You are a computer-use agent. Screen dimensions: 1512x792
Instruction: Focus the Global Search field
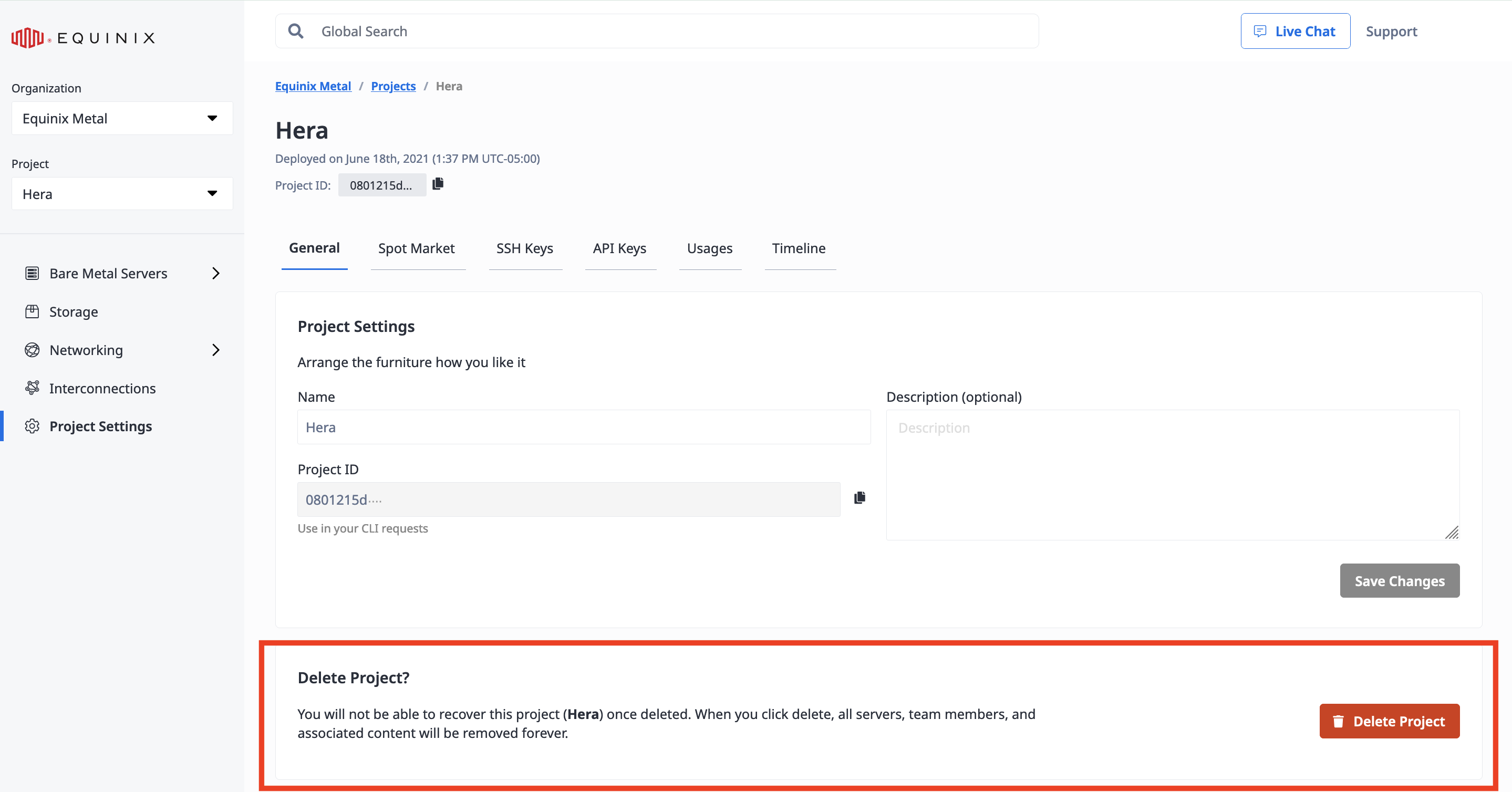(657, 31)
